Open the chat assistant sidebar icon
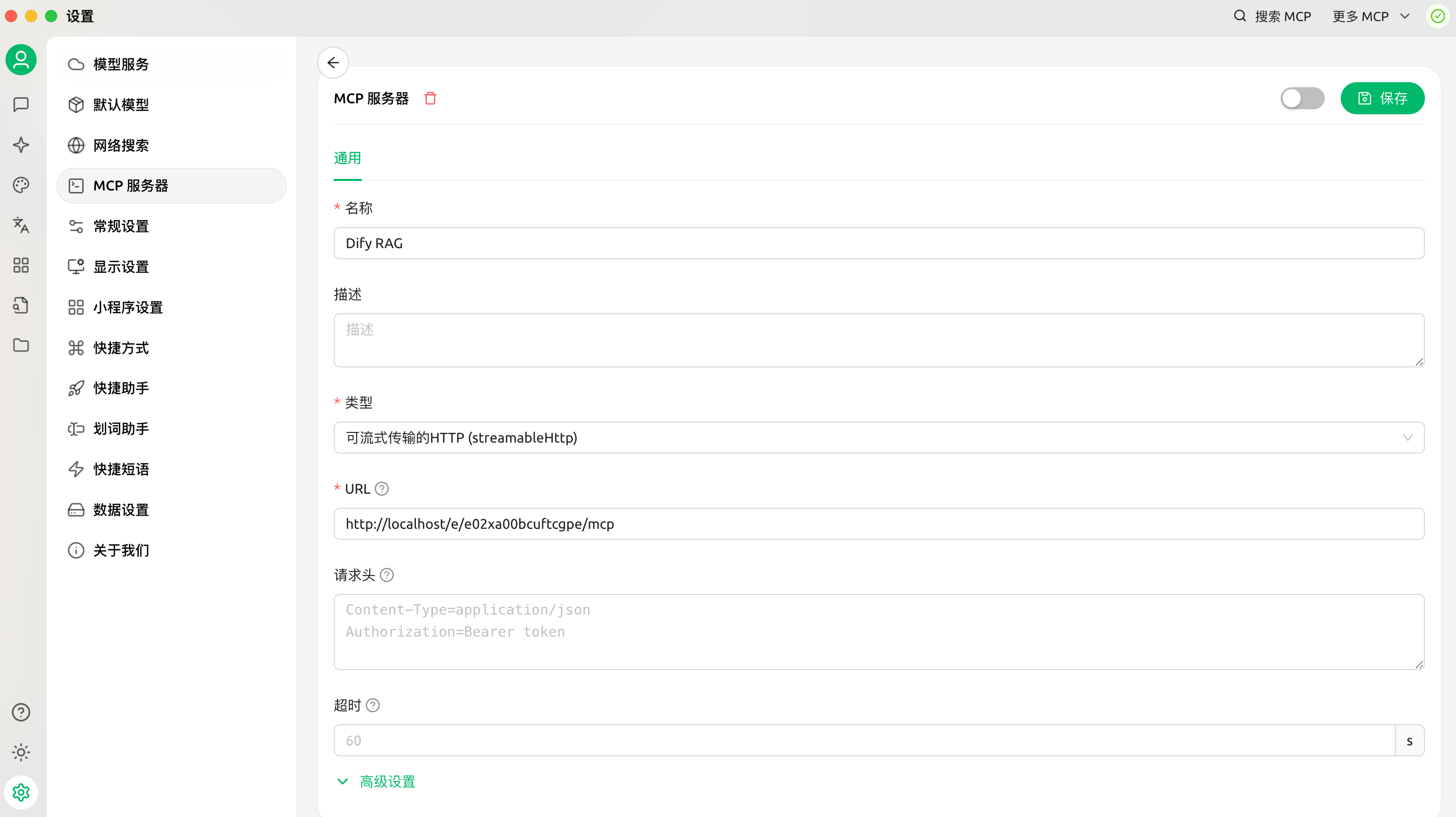Screen dimensions: 1456x817 tap(21, 104)
